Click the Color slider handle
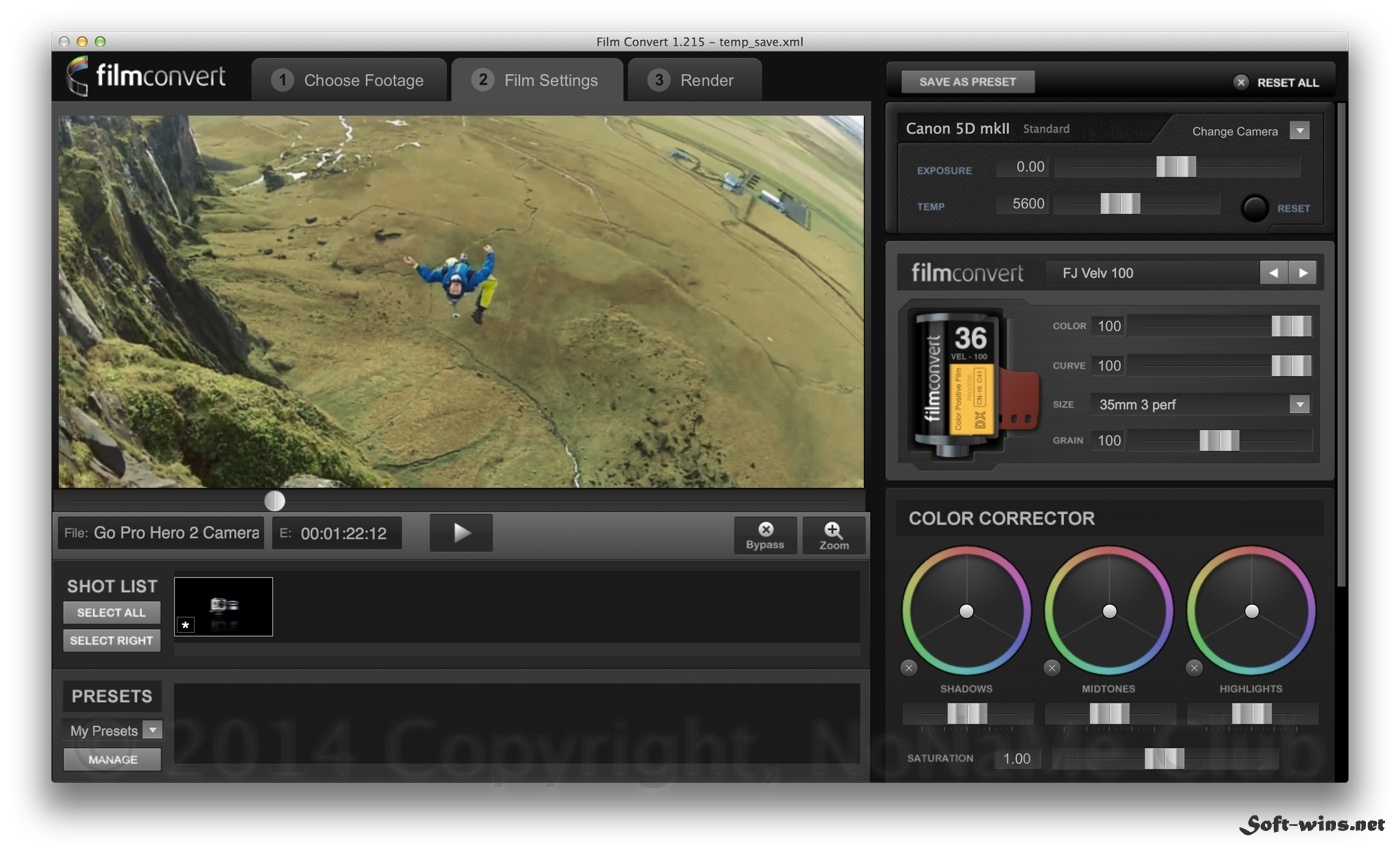This screenshot has width=1400, height=854. coord(1291,326)
